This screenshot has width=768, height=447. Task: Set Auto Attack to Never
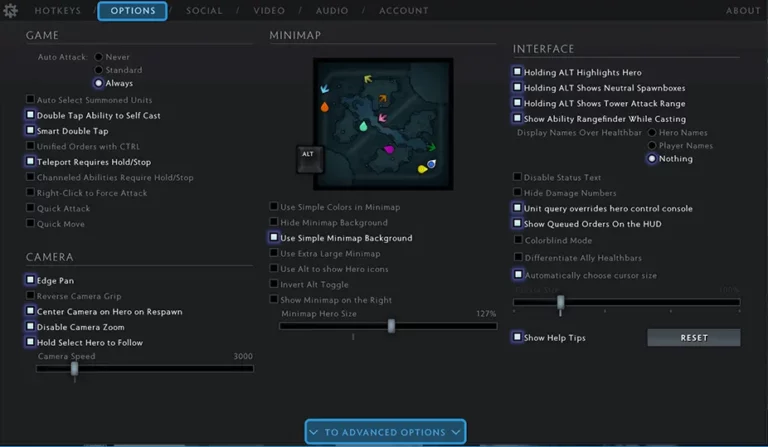(99, 57)
